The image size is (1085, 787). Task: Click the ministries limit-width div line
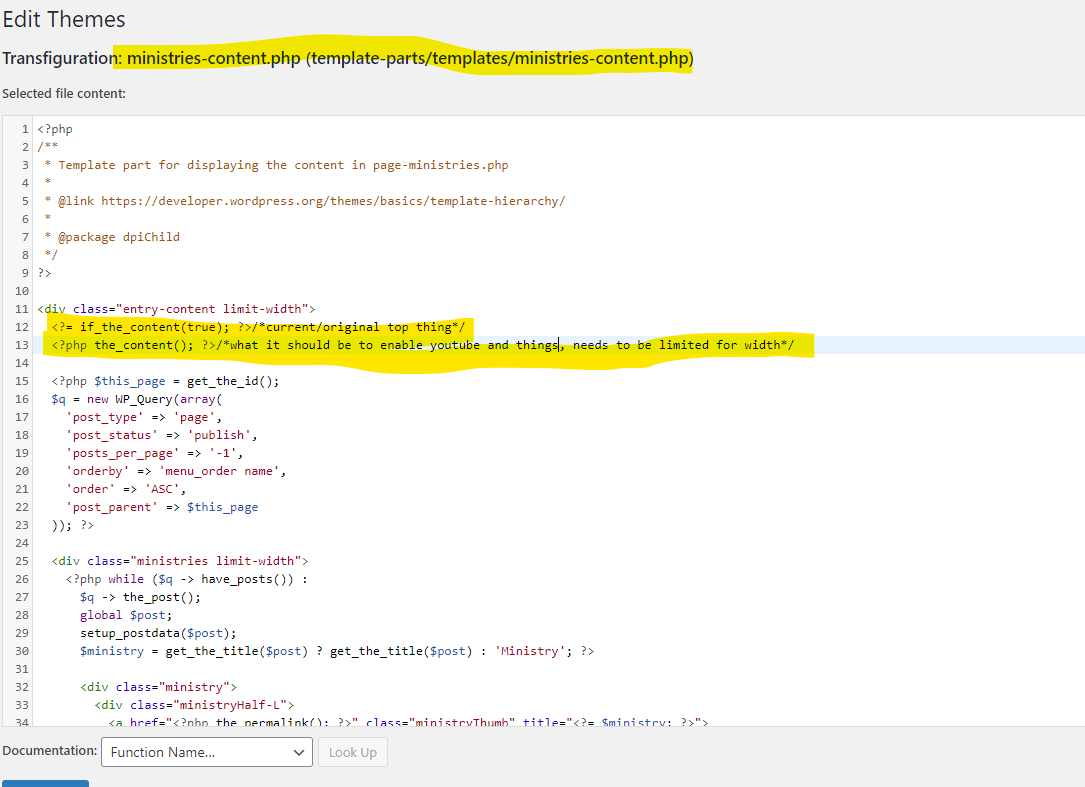click(x=180, y=561)
